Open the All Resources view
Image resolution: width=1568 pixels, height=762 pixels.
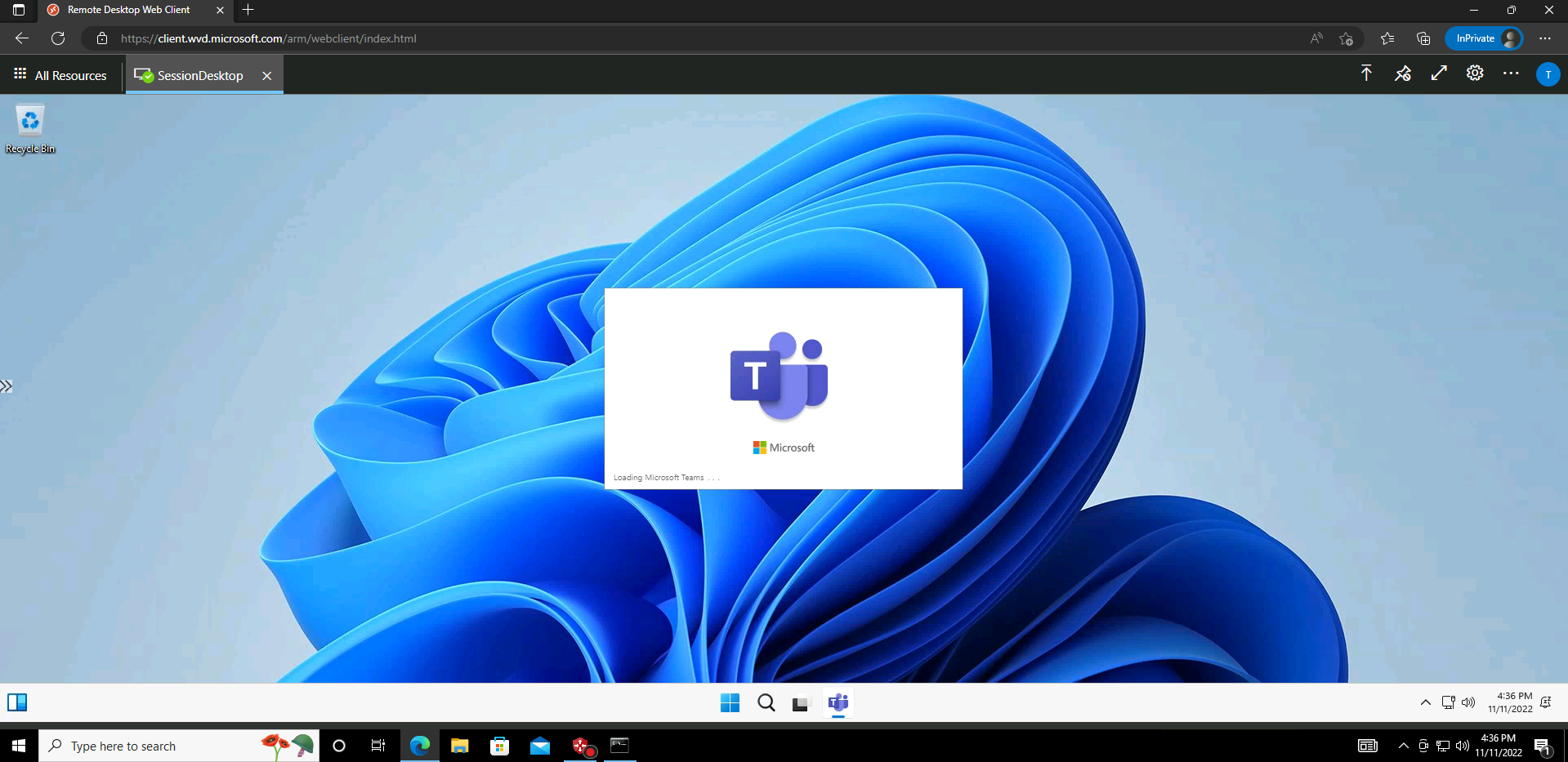[x=60, y=75]
